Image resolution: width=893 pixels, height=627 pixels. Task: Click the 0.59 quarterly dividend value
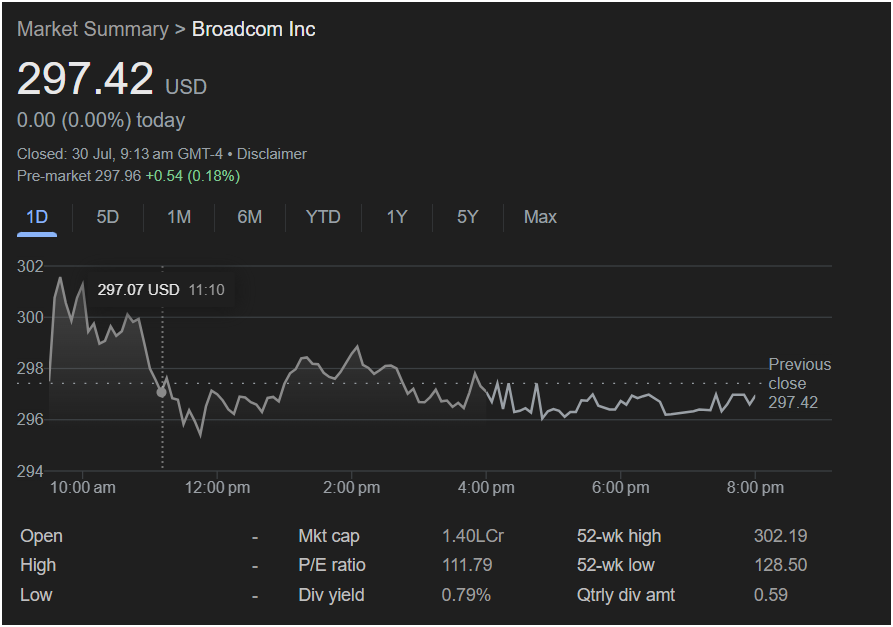[x=771, y=595]
